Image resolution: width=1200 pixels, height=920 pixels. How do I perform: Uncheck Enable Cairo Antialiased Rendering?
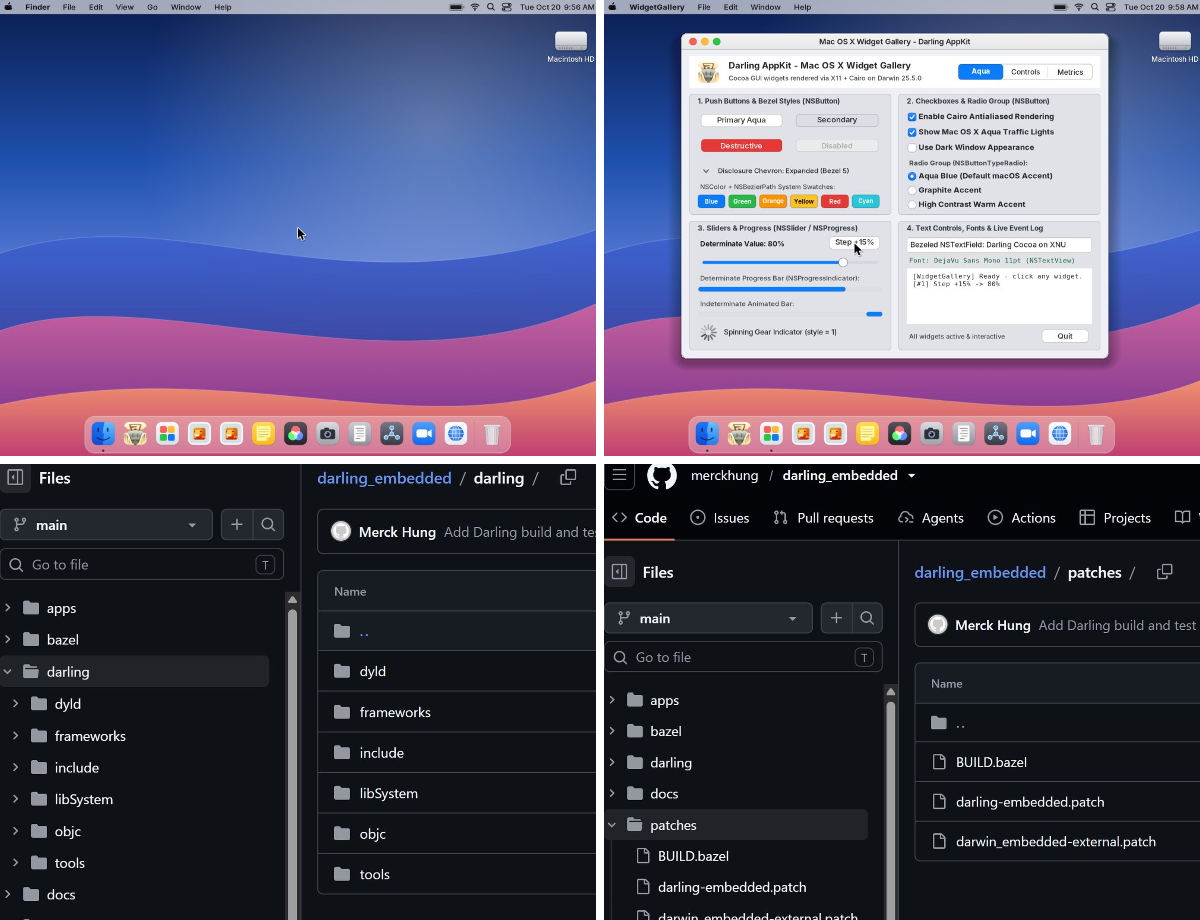(912, 117)
